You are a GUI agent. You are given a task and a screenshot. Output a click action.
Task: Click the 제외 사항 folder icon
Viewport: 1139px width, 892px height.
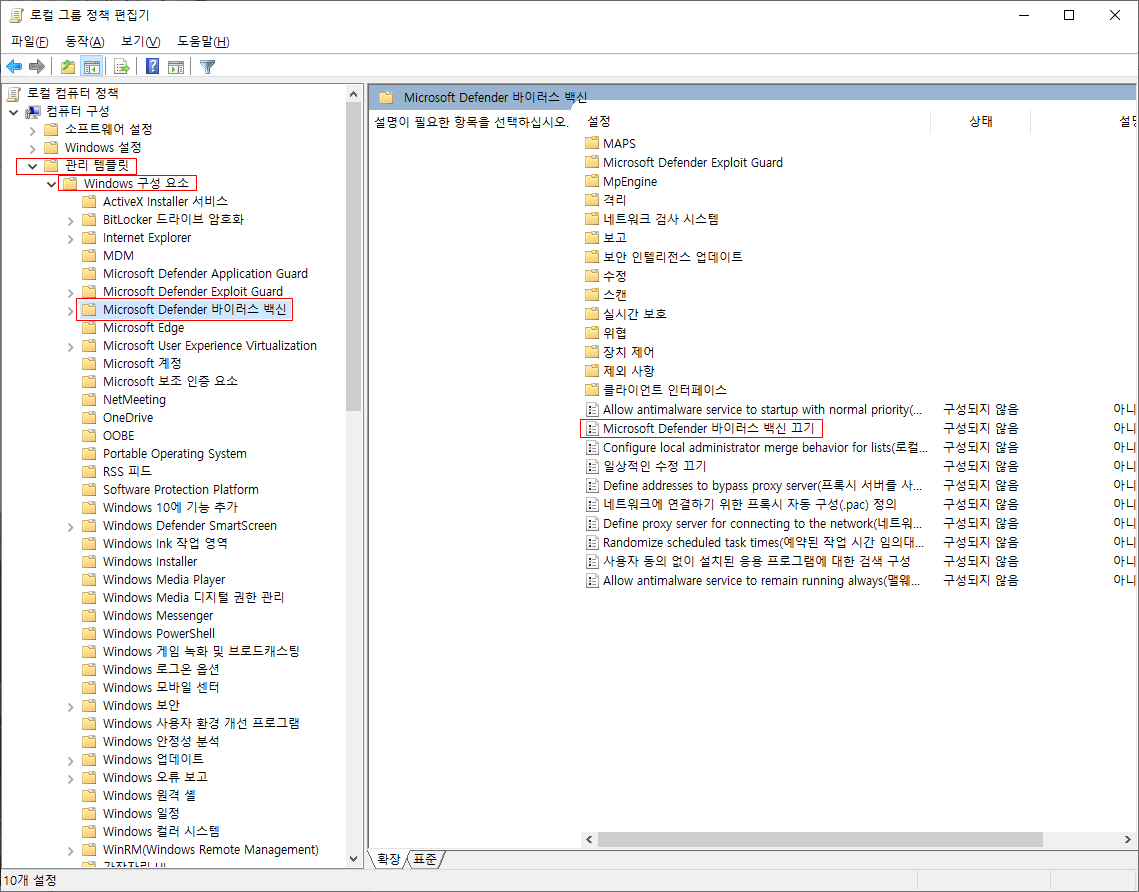(x=592, y=370)
